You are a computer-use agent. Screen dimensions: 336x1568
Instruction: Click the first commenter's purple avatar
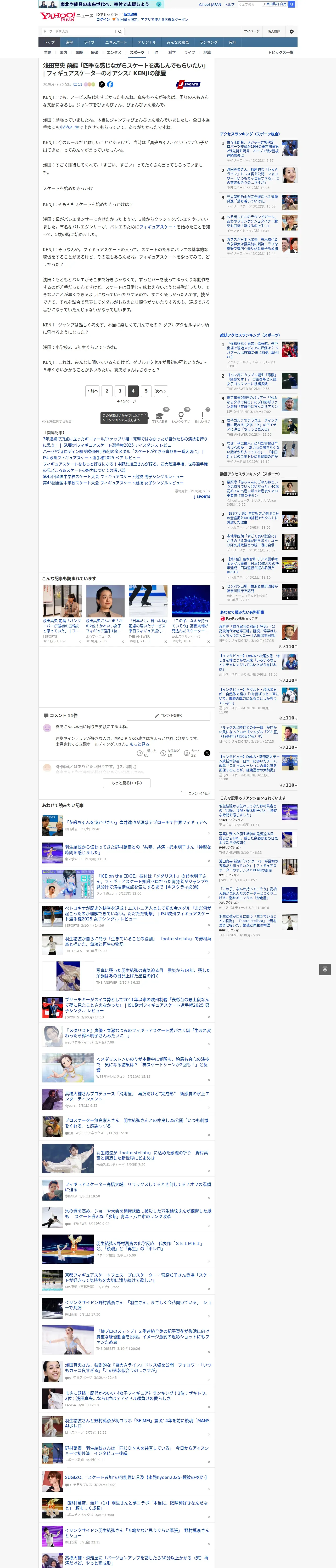click(x=47, y=728)
